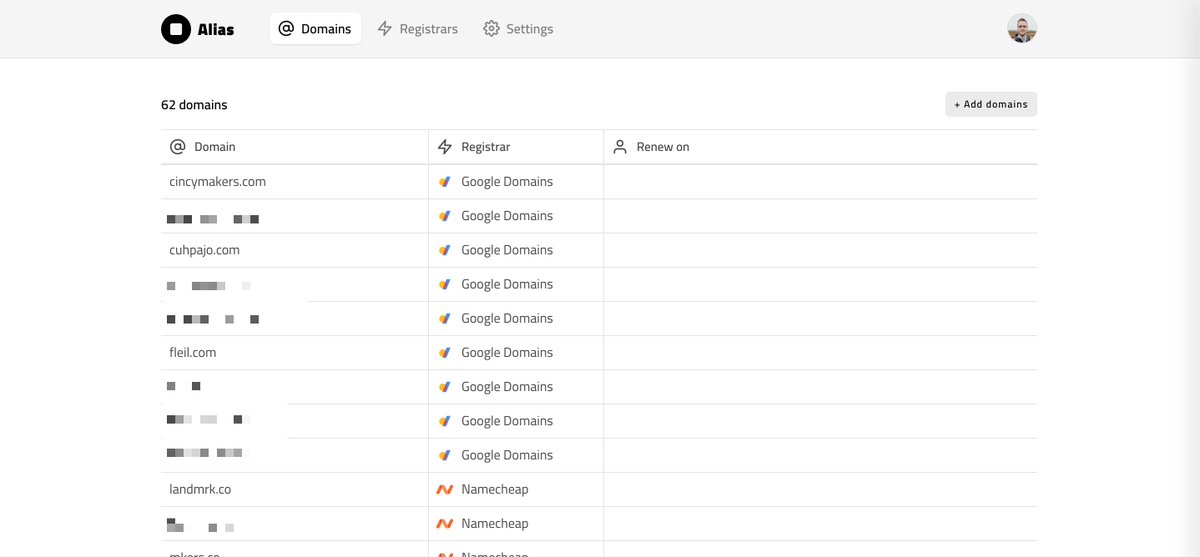Select the landmrk.co domain

pos(200,489)
